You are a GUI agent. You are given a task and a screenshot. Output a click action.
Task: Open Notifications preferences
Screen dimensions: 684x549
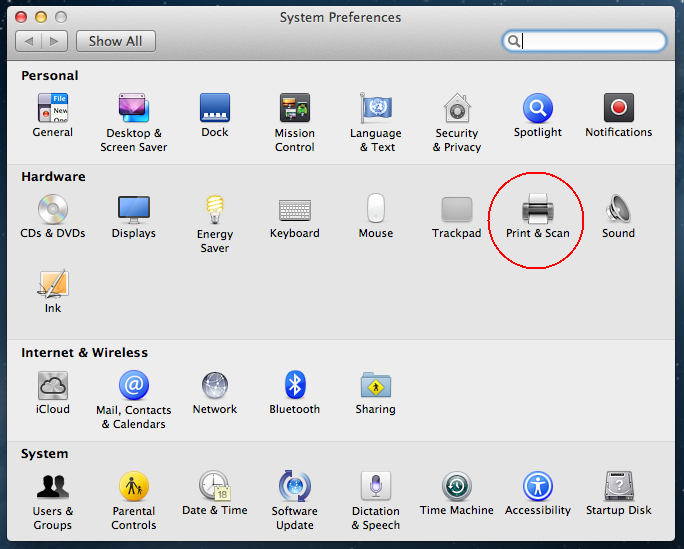coord(618,109)
